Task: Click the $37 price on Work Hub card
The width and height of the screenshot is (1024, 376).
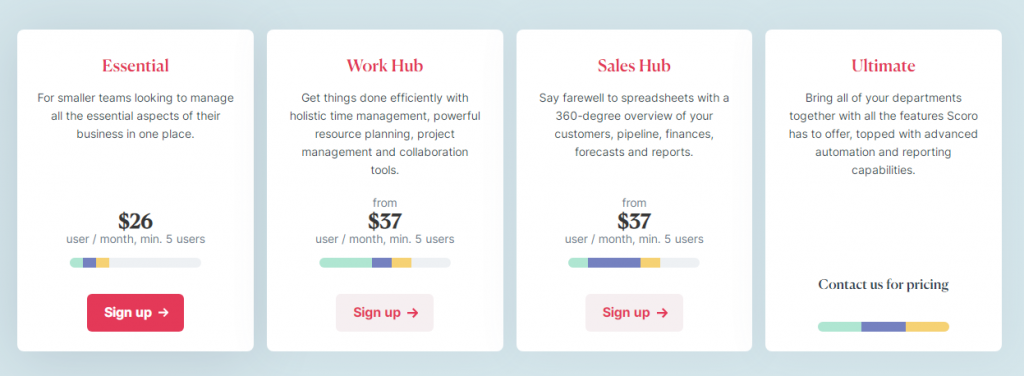Action: click(385, 221)
